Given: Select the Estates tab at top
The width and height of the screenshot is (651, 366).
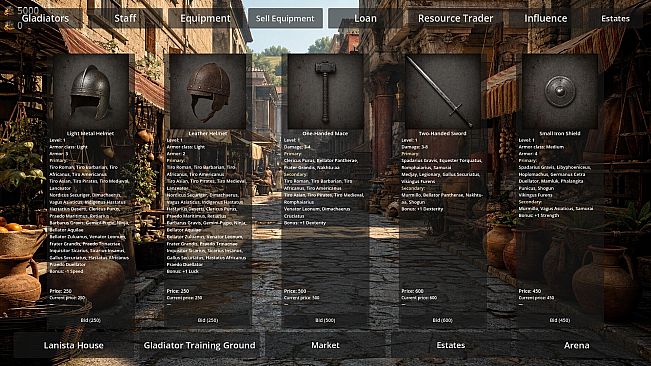Looking at the screenshot, I should click(x=615, y=18).
